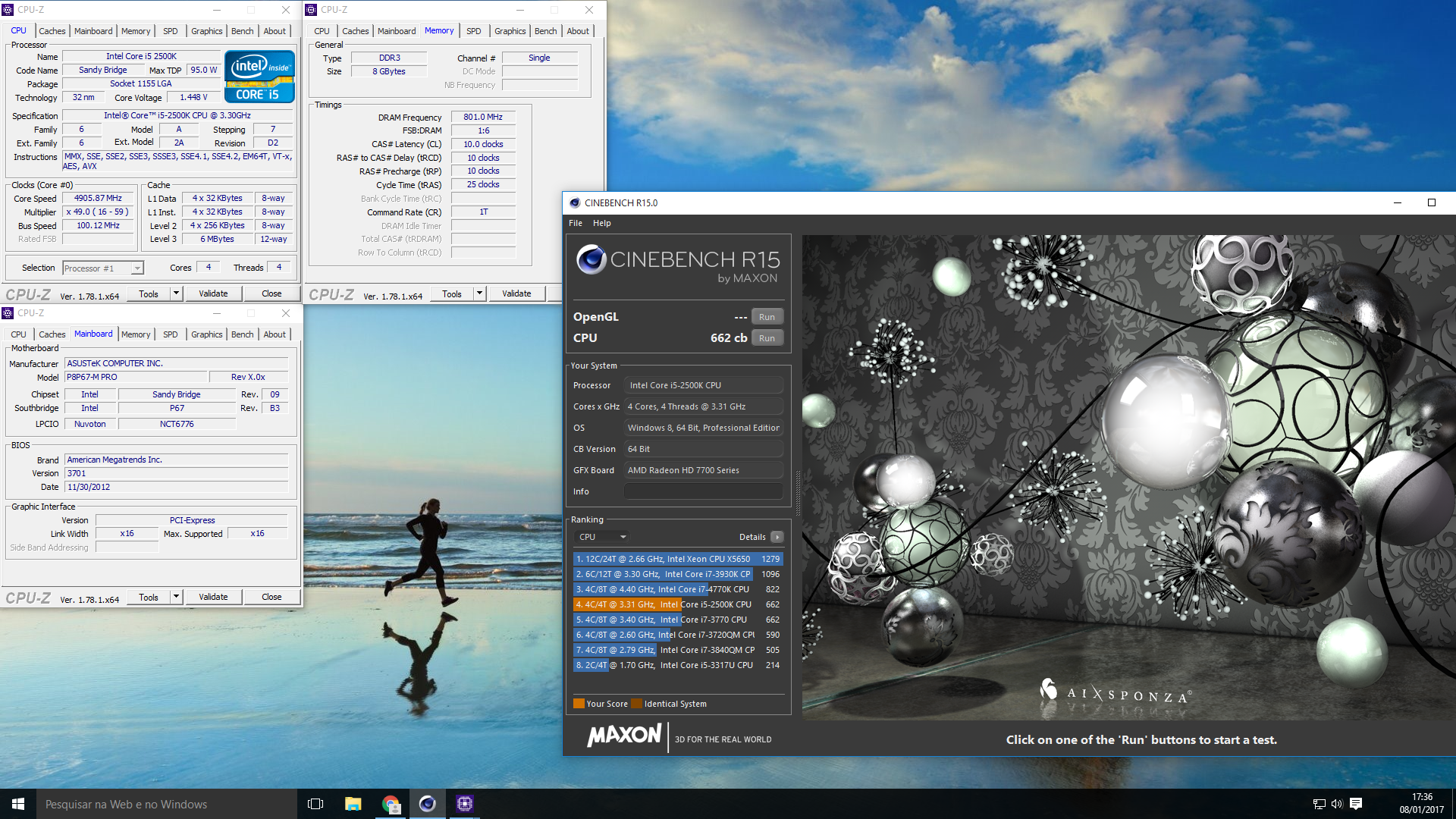The width and height of the screenshot is (1456, 819).
Task: Click the Details label in Ranking panel
Action: tap(752, 537)
